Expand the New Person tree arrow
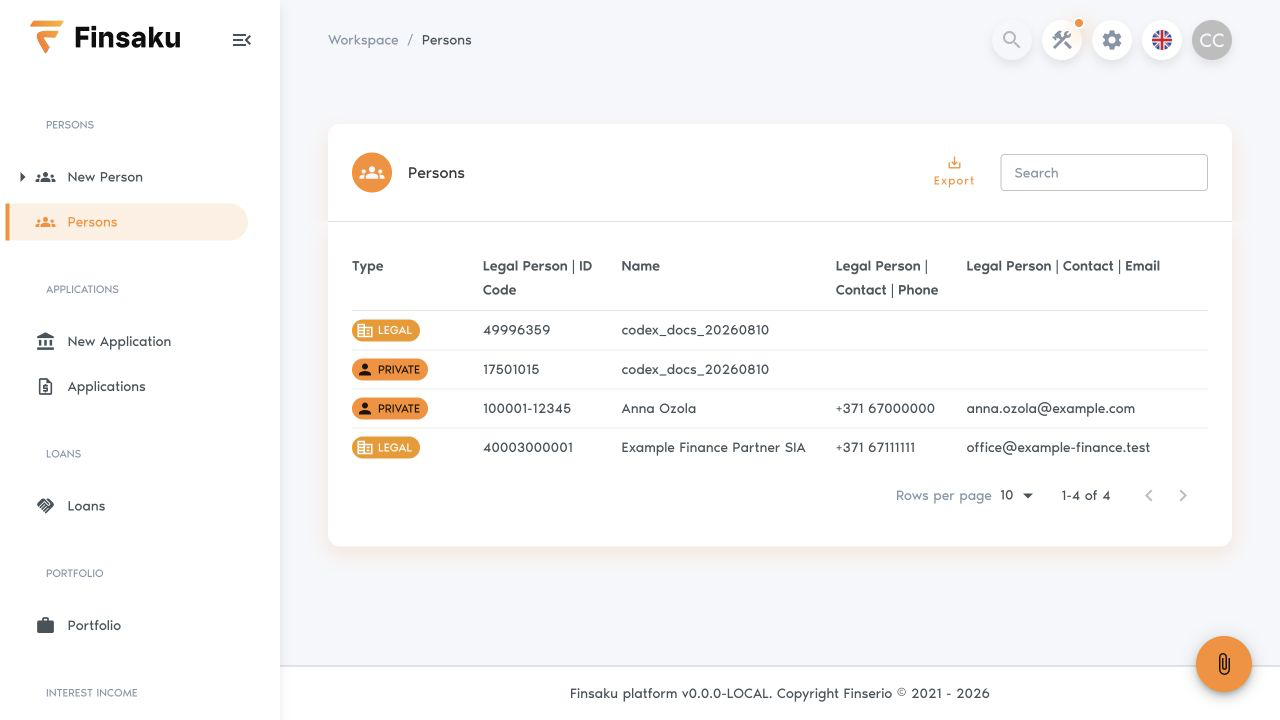Image resolution: width=1280 pixels, height=720 pixels. [x=22, y=177]
